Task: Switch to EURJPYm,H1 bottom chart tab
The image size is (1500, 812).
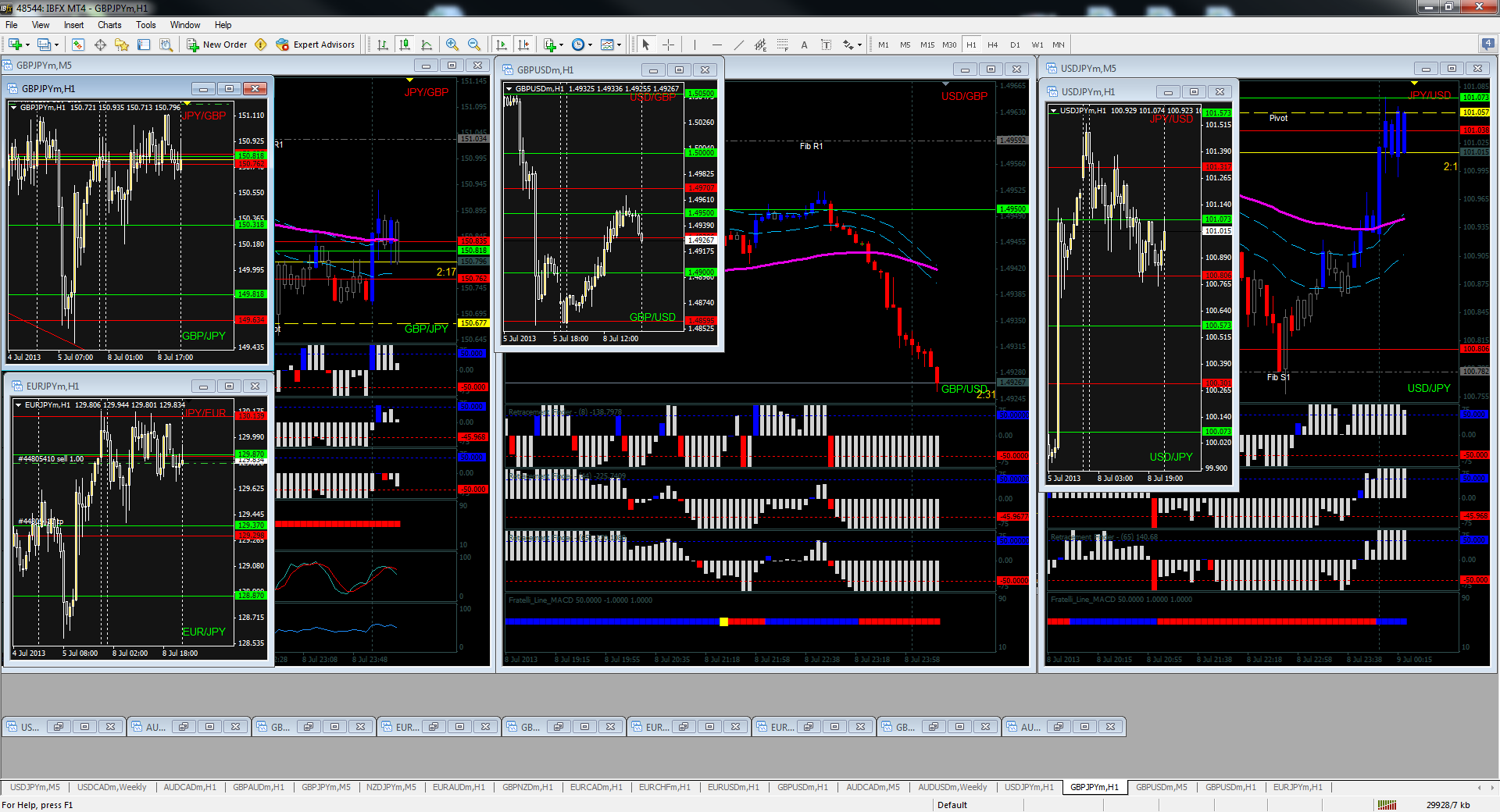Action: (1298, 787)
